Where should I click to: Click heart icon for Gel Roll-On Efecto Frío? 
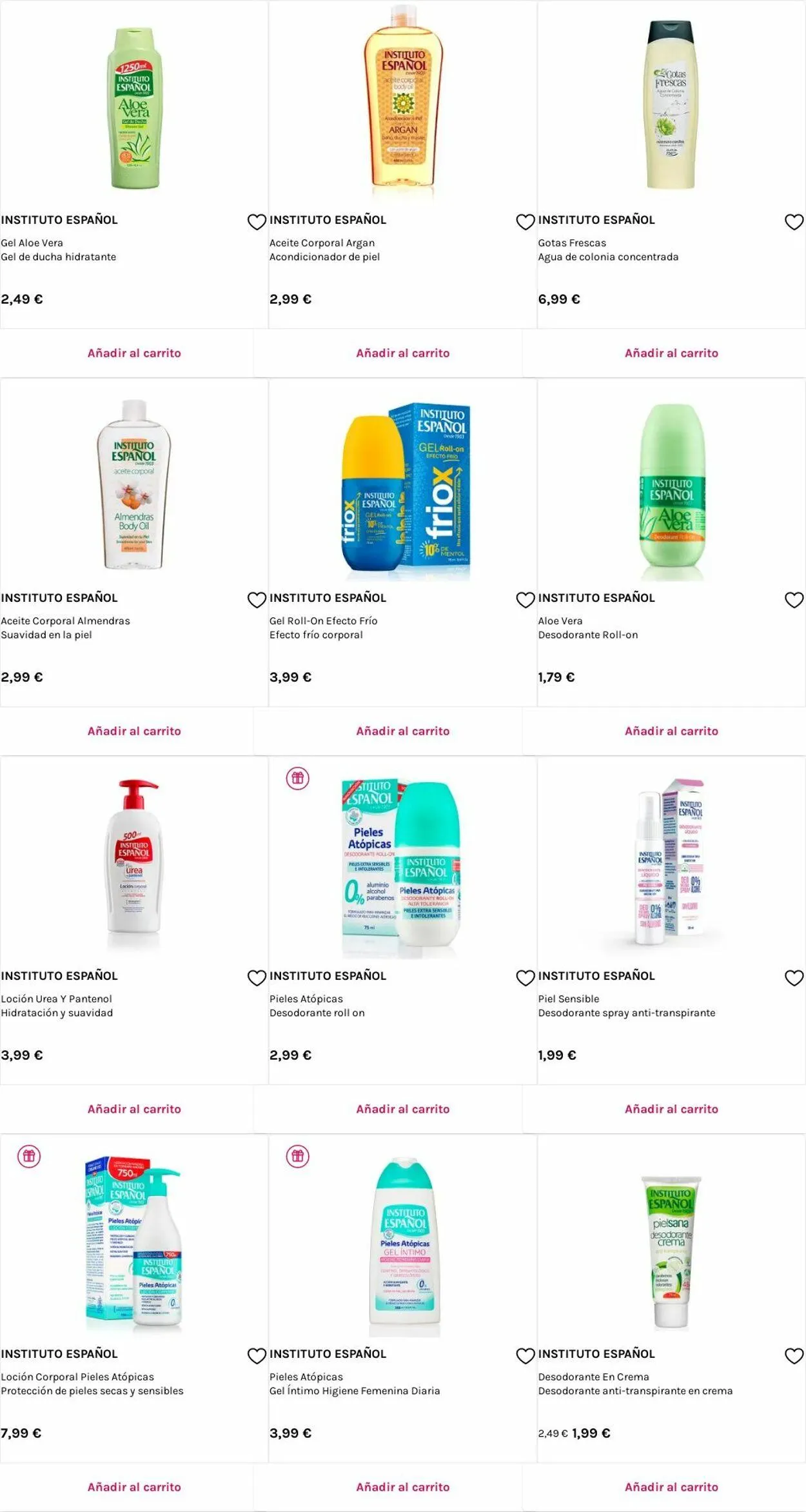pyautogui.click(x=526, y=600)
